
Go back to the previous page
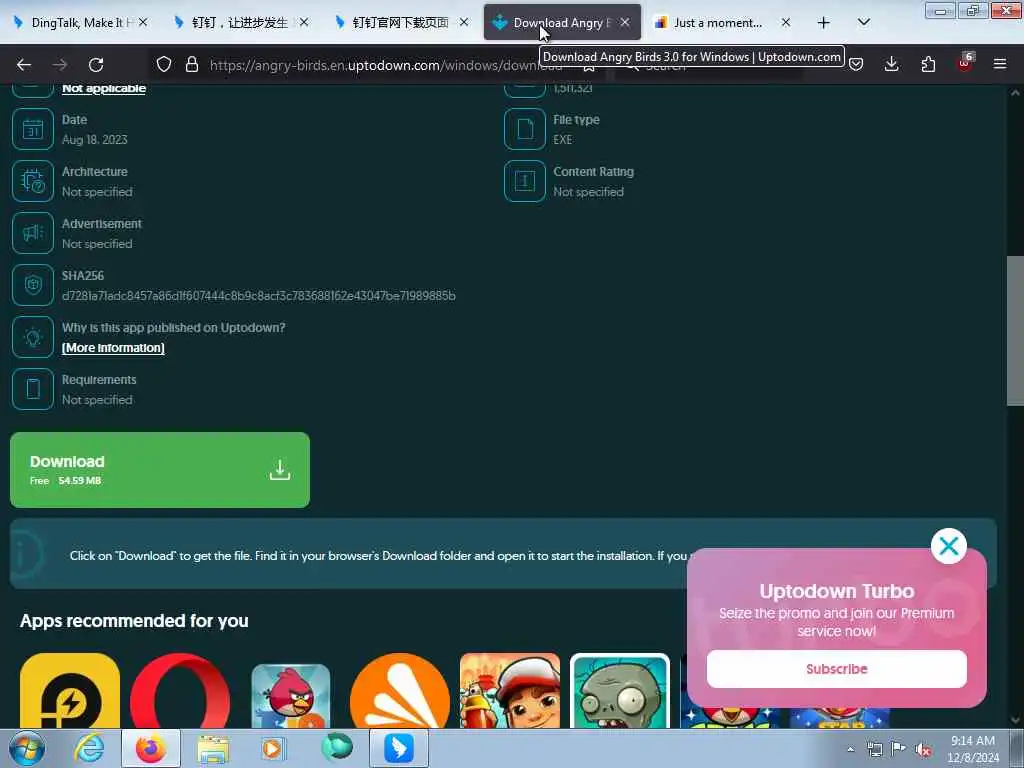point(24,65)
